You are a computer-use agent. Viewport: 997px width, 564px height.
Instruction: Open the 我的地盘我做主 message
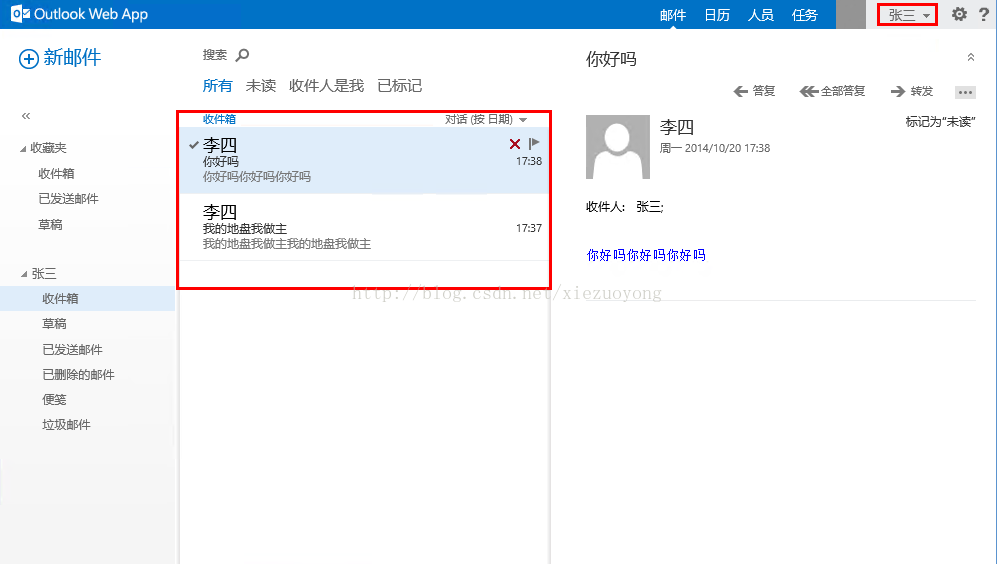point(364,227)
